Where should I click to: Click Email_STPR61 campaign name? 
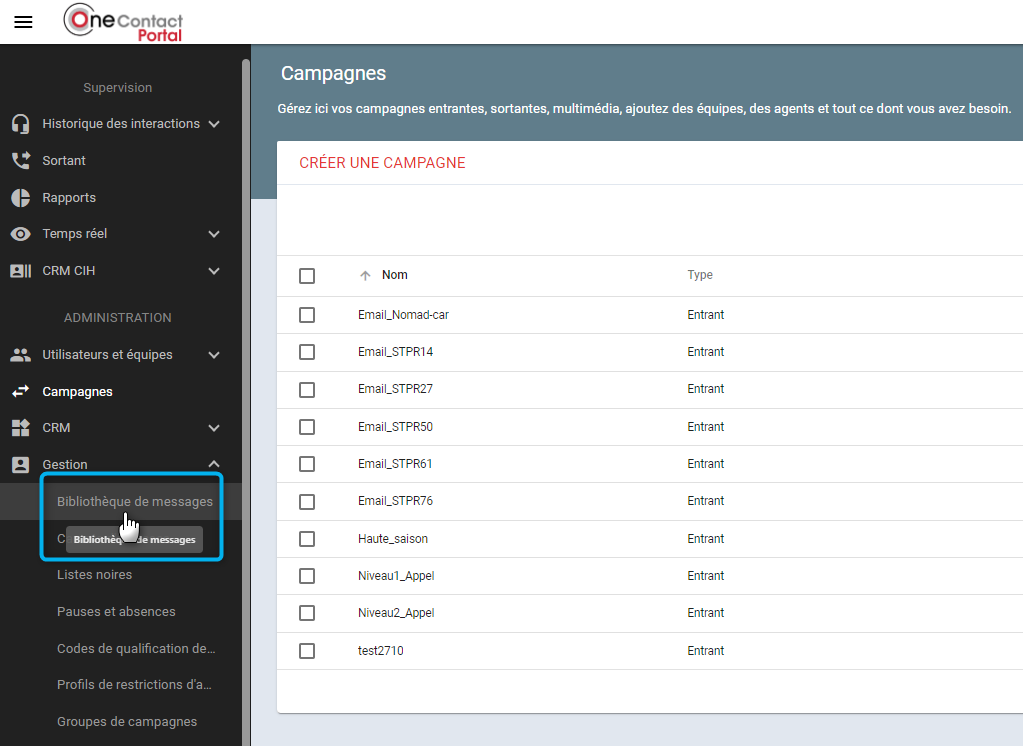coord(395,464)
